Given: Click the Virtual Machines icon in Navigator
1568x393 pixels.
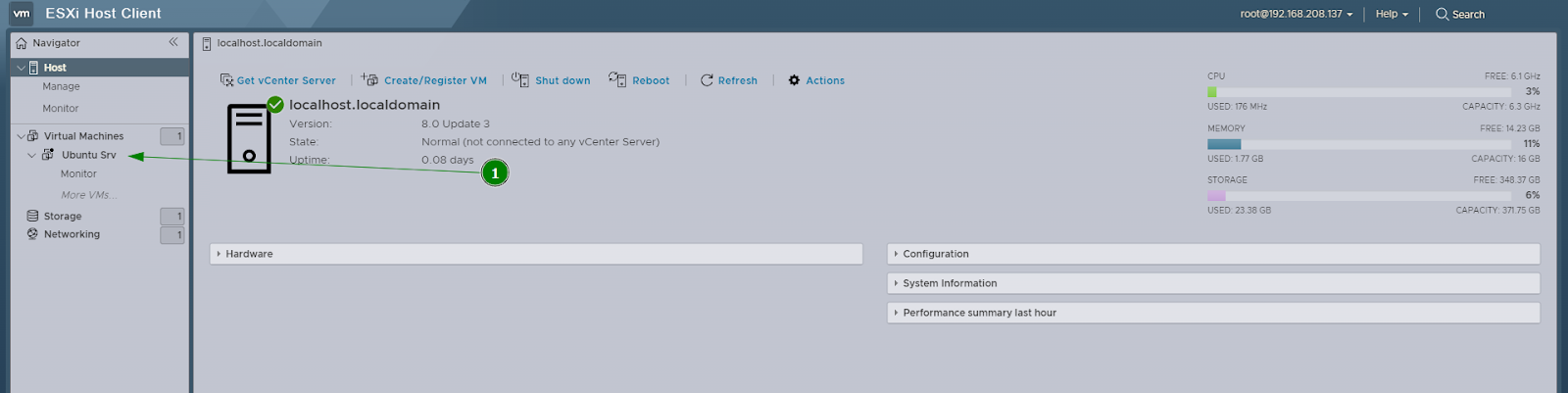Looking at the screenshot, I should [x=33, y=136].
